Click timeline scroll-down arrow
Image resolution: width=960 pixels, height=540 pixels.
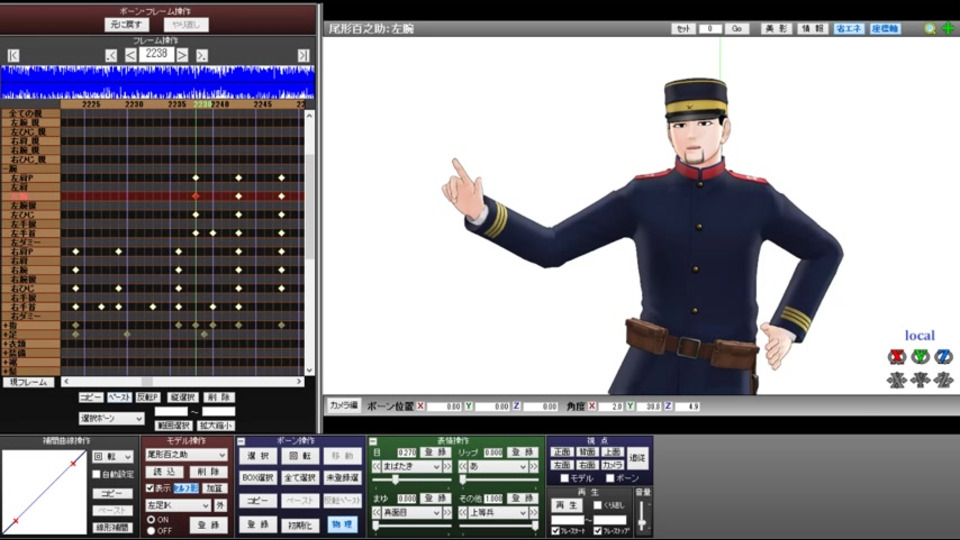(x=309, y=370)
